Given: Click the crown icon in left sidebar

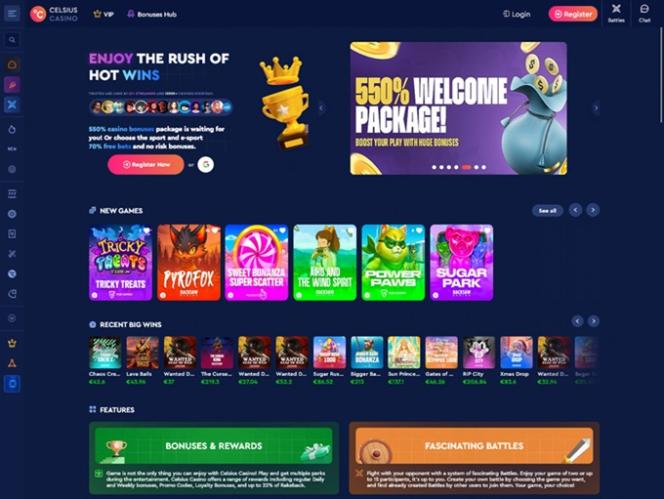Looking at the screenshot, I should click(x=12, y=343).
